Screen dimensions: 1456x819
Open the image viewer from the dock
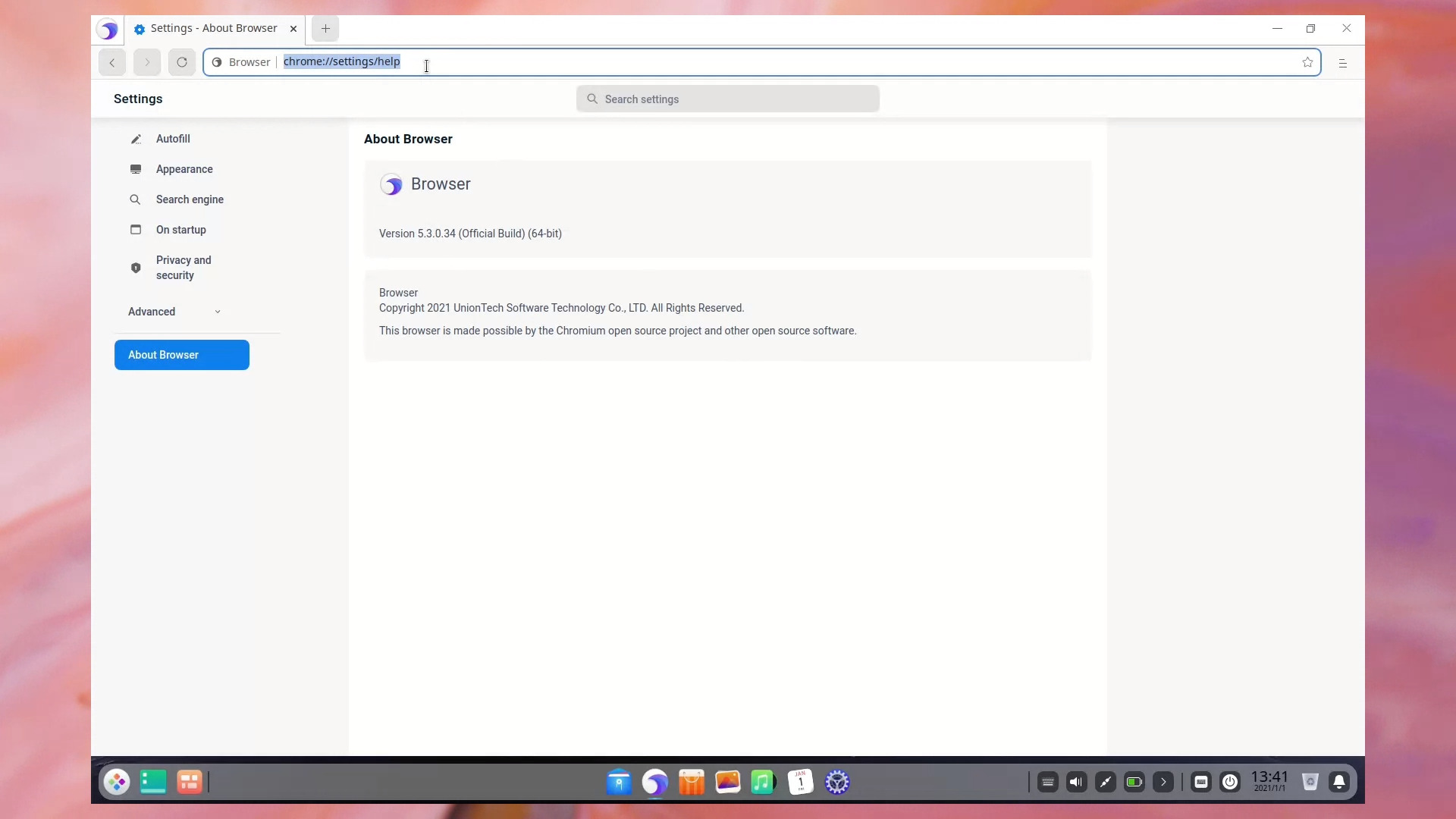coord(727,782)
